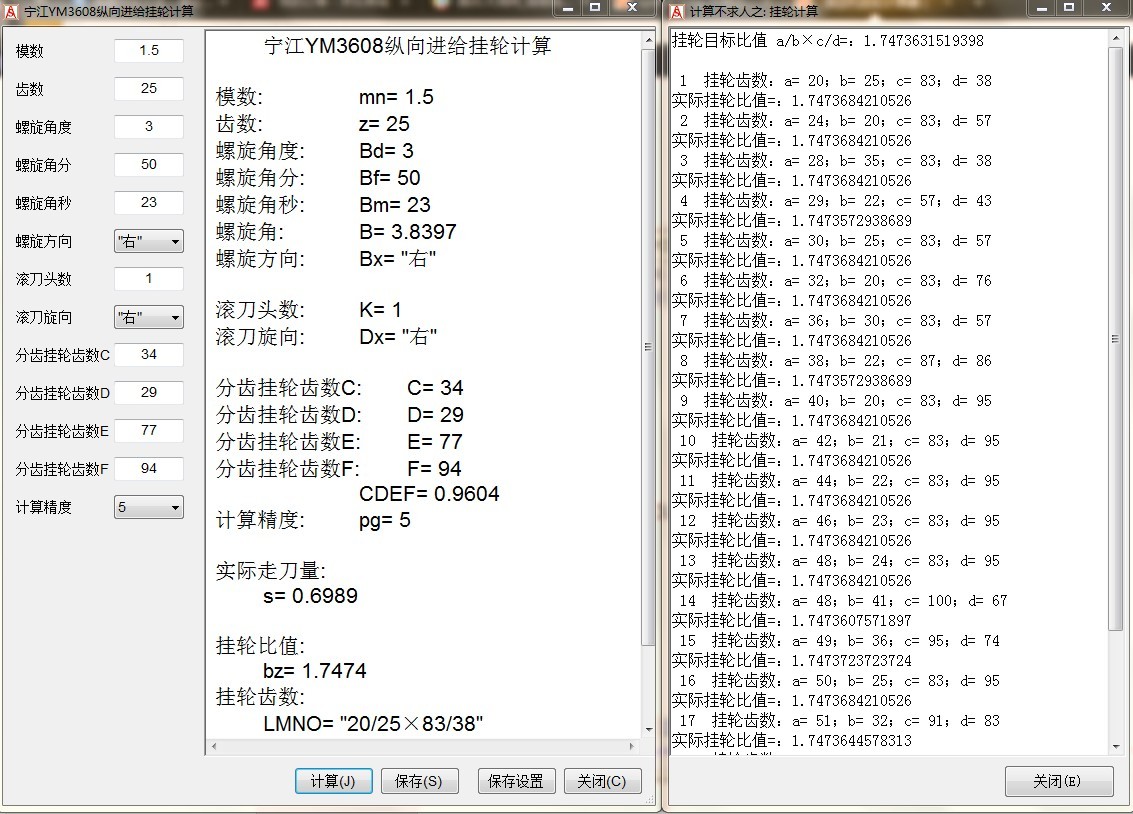Click the value 1.7473723723724
The image size is (1133, 814).
pos(851,661)
